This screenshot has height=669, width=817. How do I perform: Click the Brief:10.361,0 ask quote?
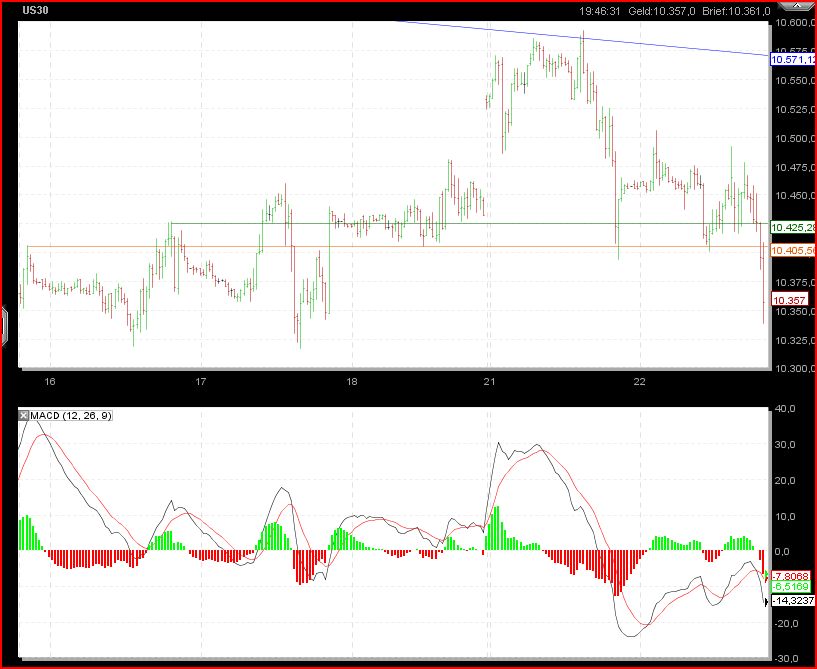coord(737,11)
